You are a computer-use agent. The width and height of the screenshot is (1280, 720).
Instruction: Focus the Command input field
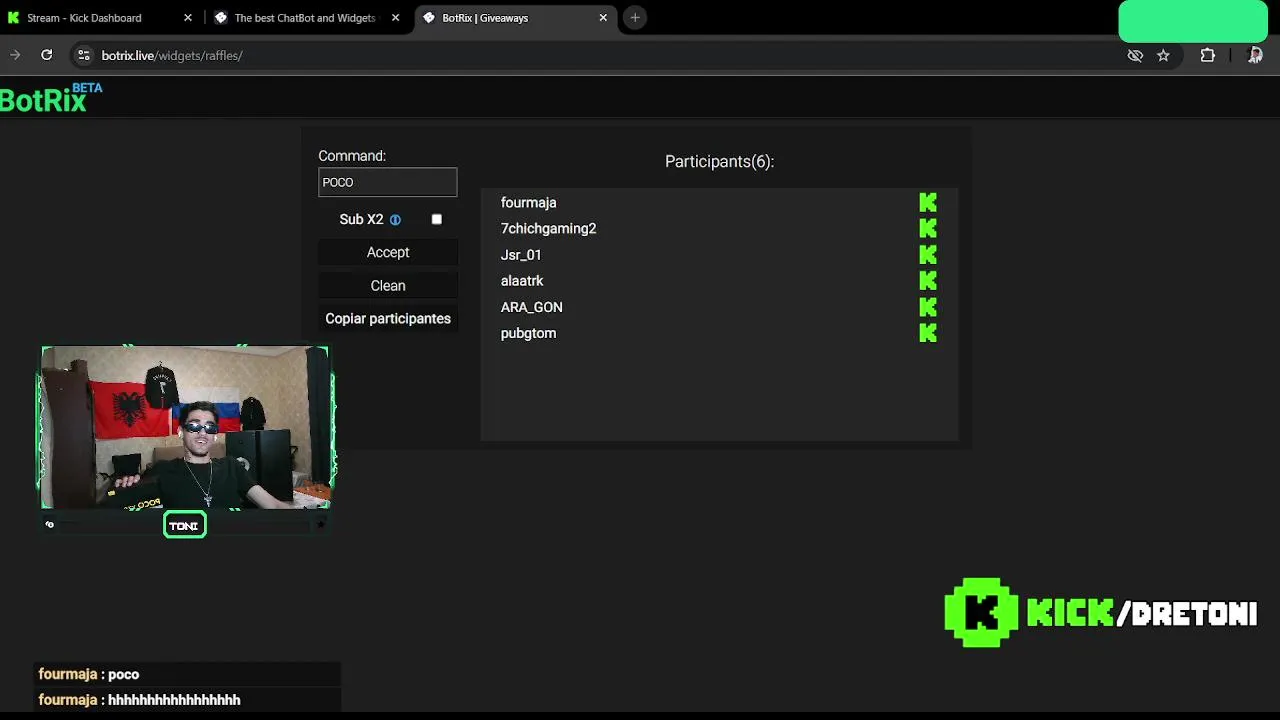pos(388,182)
